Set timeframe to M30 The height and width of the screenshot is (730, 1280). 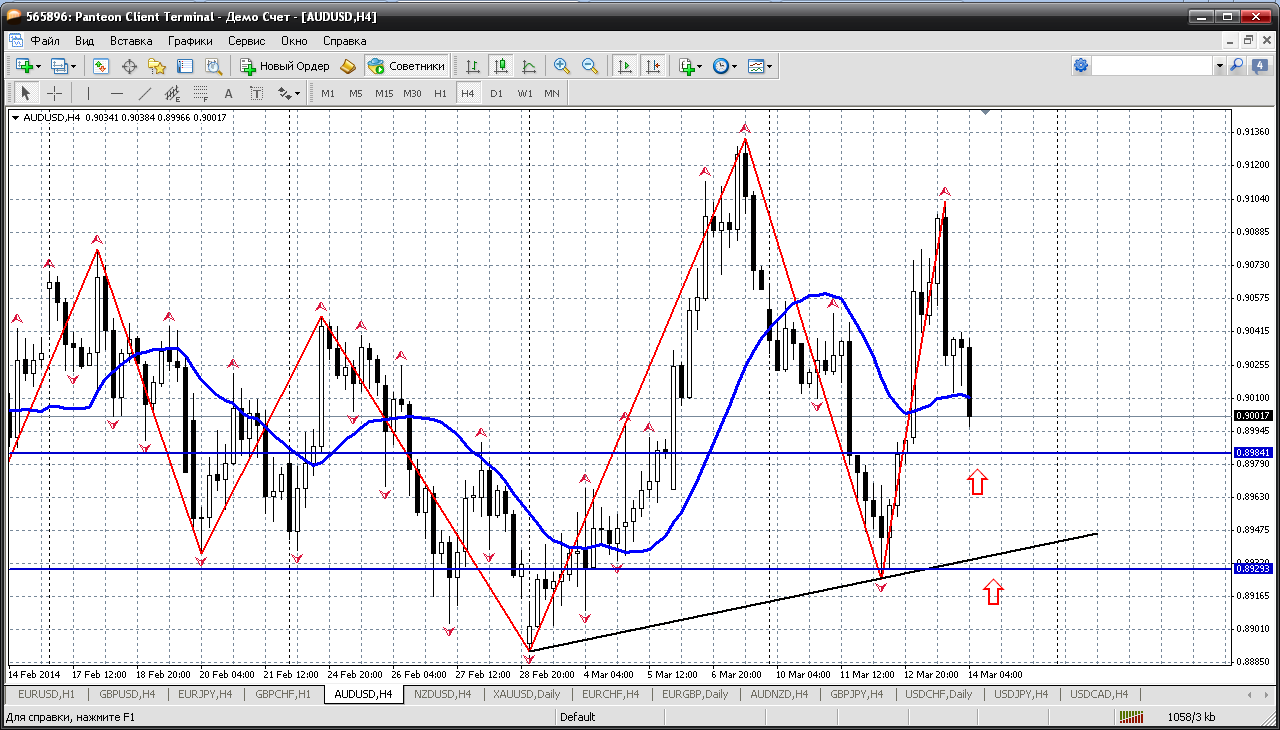tap(412, 93)
